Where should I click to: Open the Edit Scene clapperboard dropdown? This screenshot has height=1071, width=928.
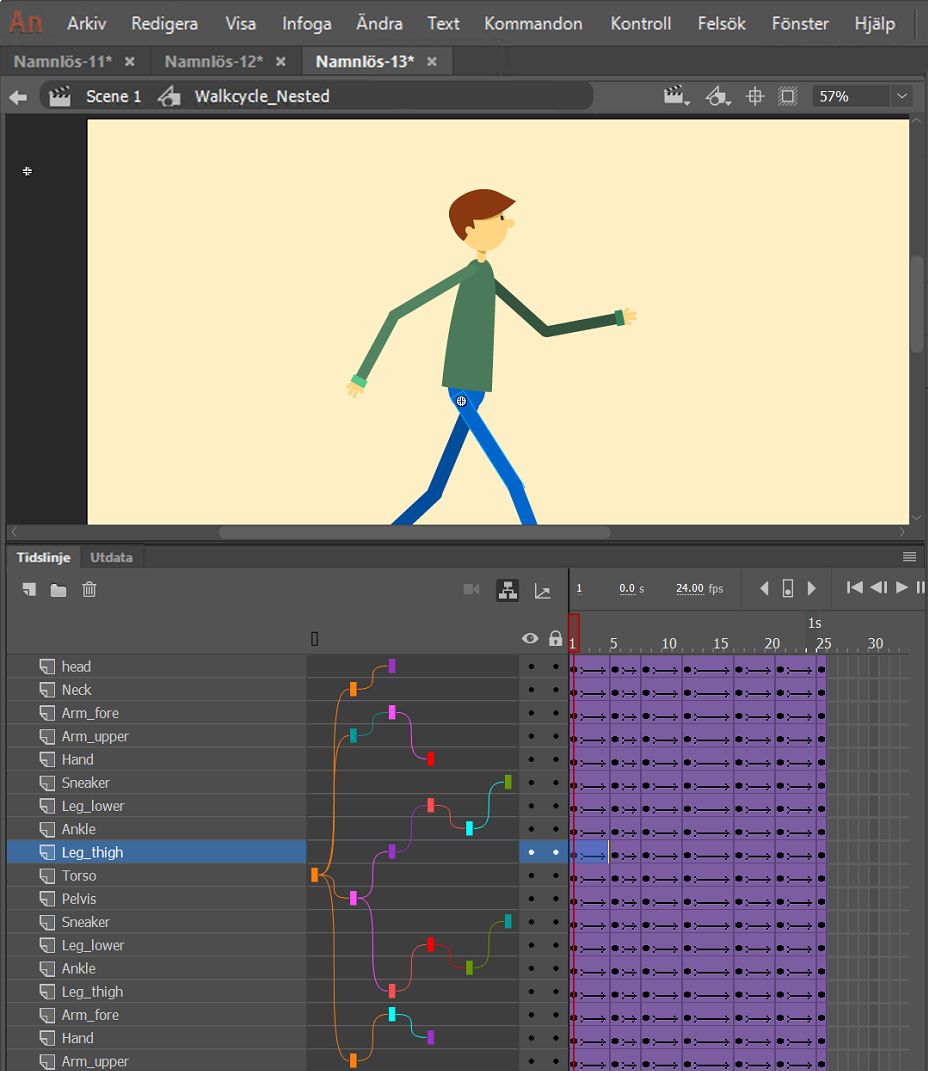tap(678, 96)
